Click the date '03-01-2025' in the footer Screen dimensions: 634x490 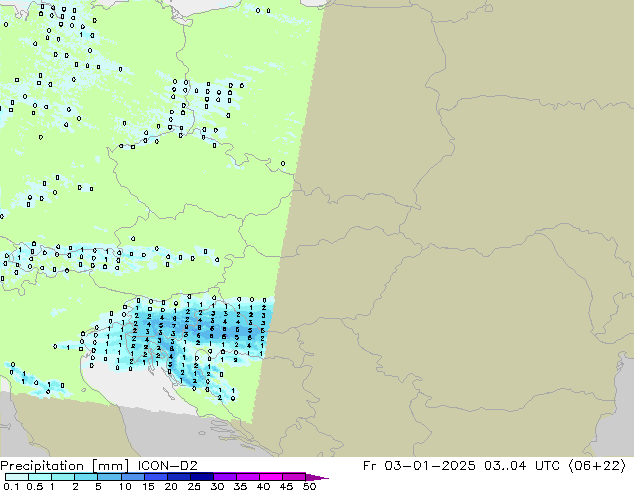[430, 466]
